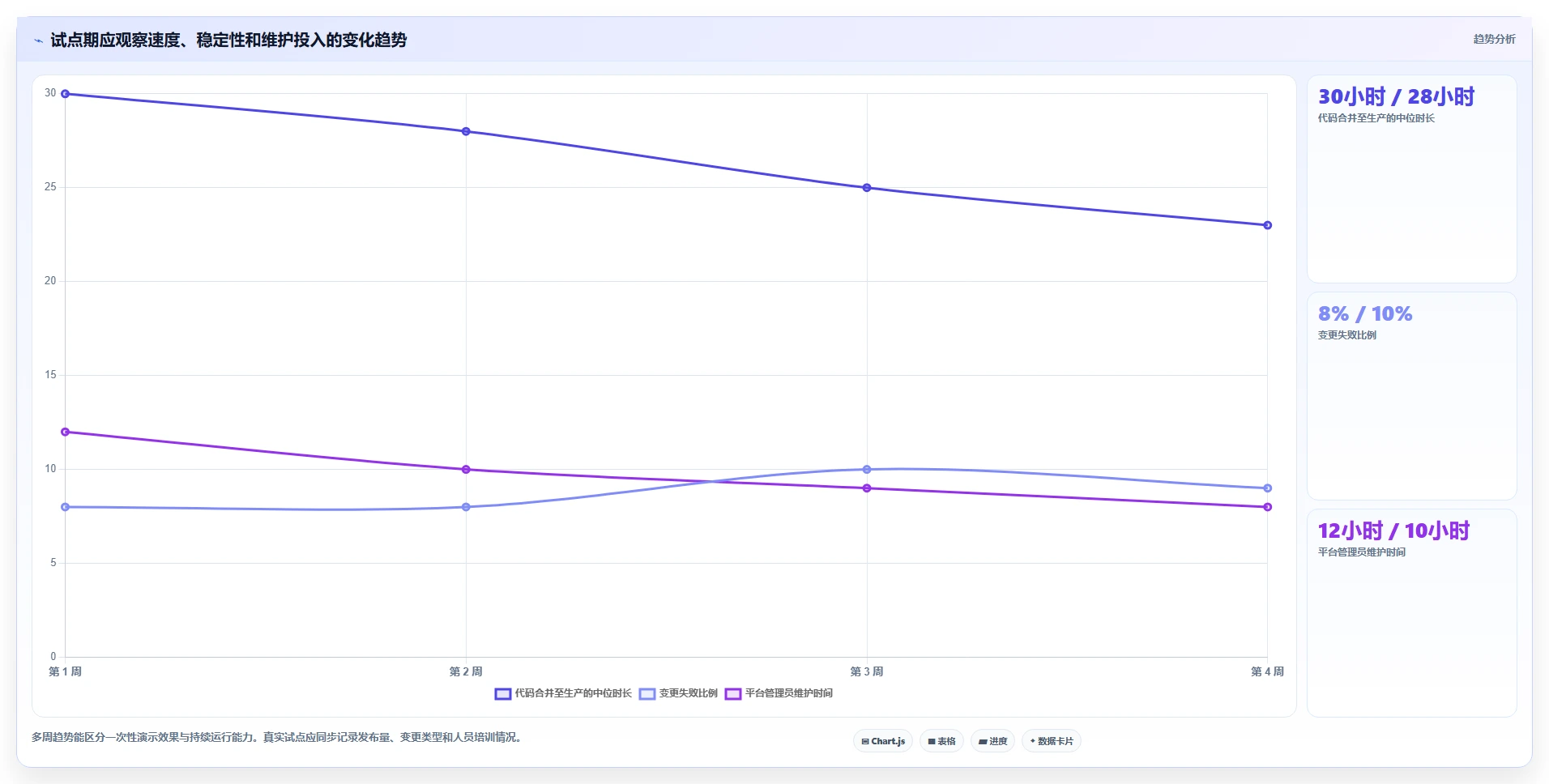The width and height of the screenshot is (1549, 784).
Task: Click the 12小时 / 10小时 metric card
Action: point(1412,613)
